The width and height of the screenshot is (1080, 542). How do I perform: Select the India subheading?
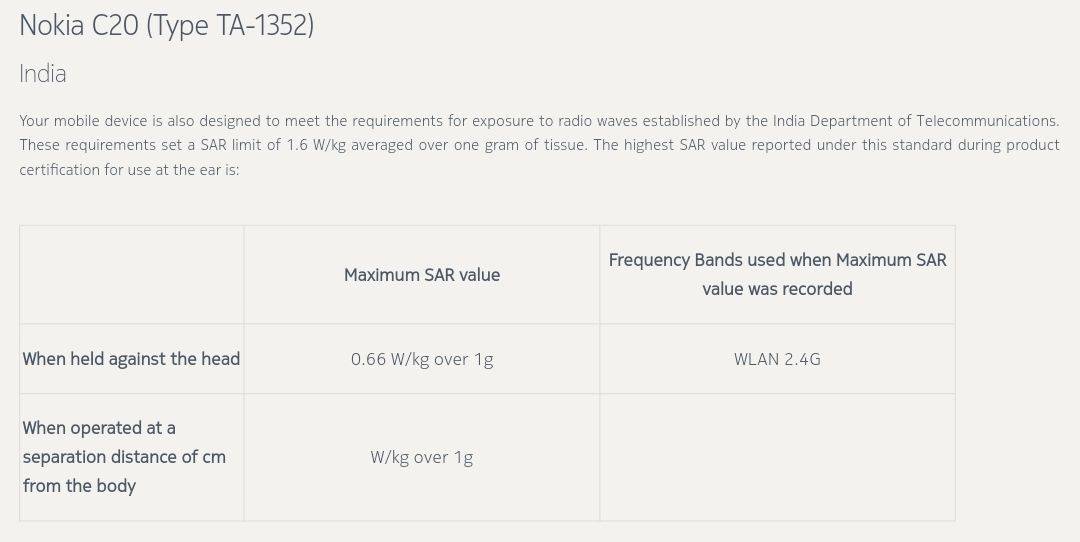pos(43,74)
